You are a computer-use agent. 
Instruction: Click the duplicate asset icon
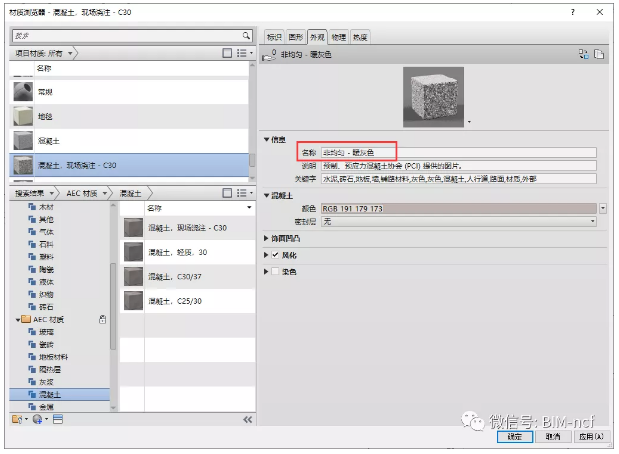point(599,54)
